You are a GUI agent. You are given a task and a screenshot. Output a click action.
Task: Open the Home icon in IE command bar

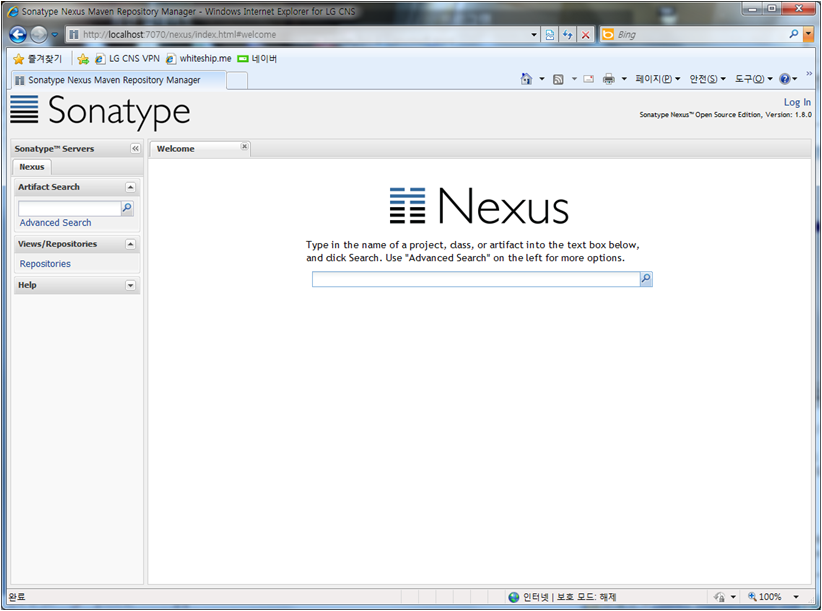pos(526,79)
